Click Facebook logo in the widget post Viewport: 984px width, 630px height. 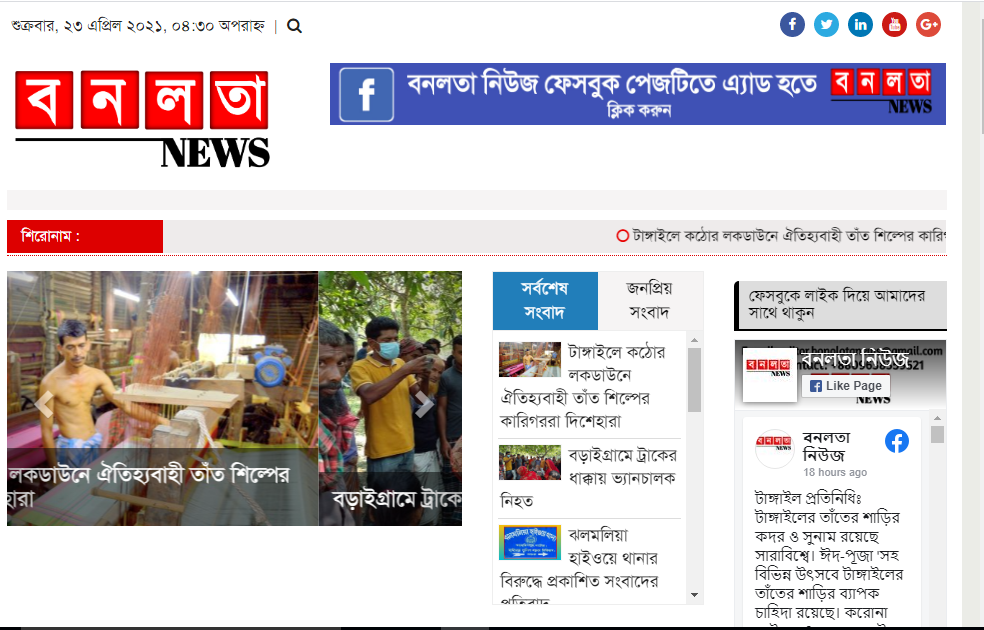click(897, 441)
